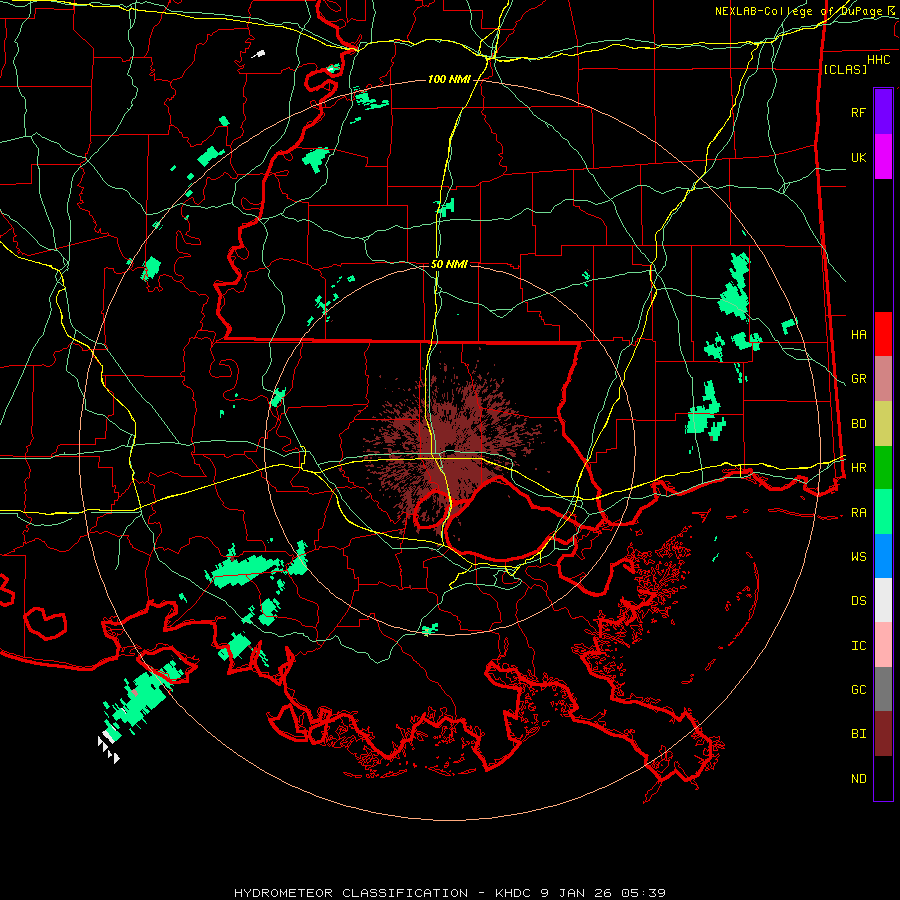This screenshot has height=900, width=900.
Task: Select the 'BD' legend label text
Action: (x=858, y=424)
